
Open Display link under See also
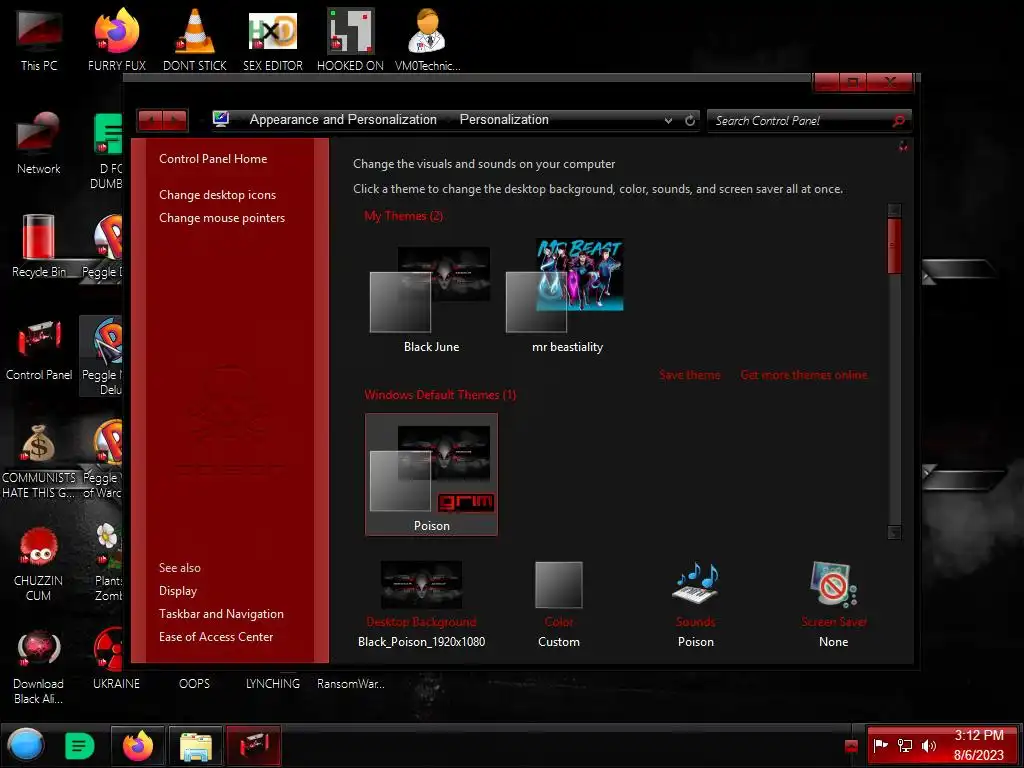tap(178, 590)
